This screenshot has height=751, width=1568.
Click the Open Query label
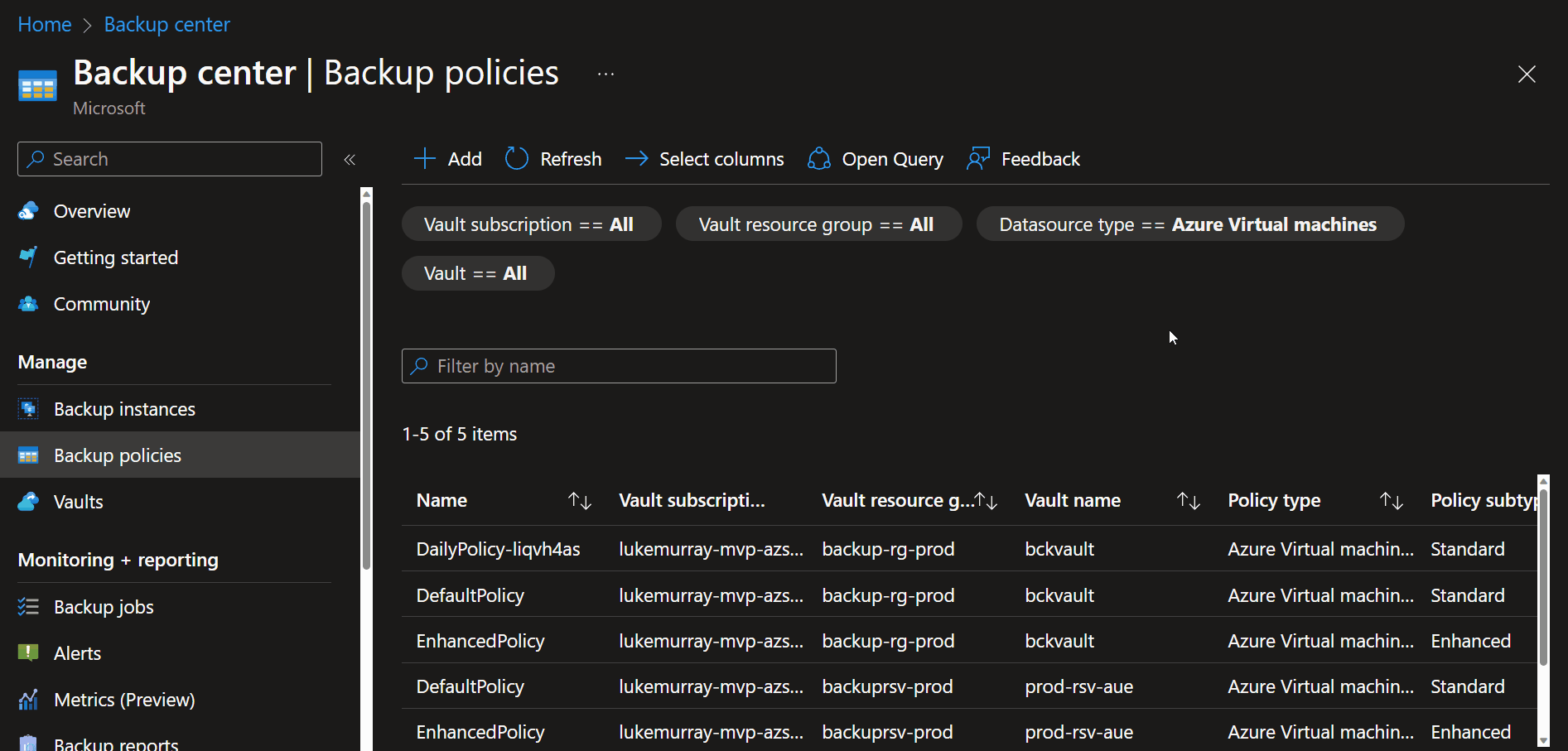(x=892, y=159)
